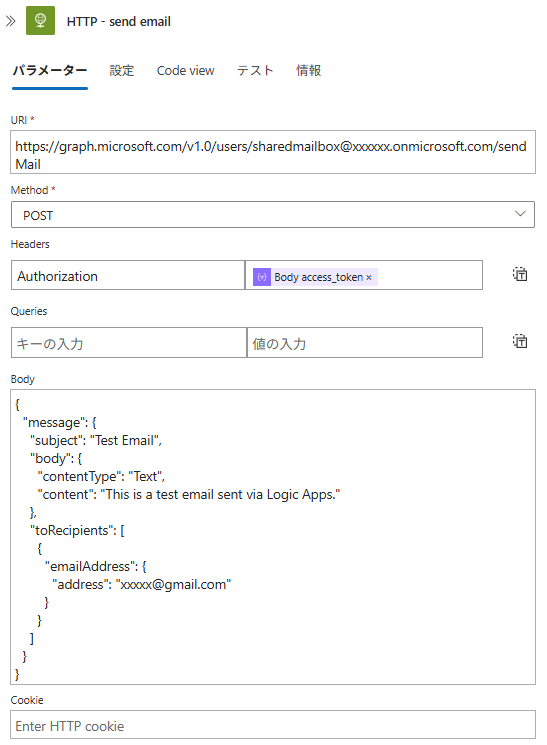Open the 情報 tab
This screenshot has height=745, width=547.
pos(308,70)
